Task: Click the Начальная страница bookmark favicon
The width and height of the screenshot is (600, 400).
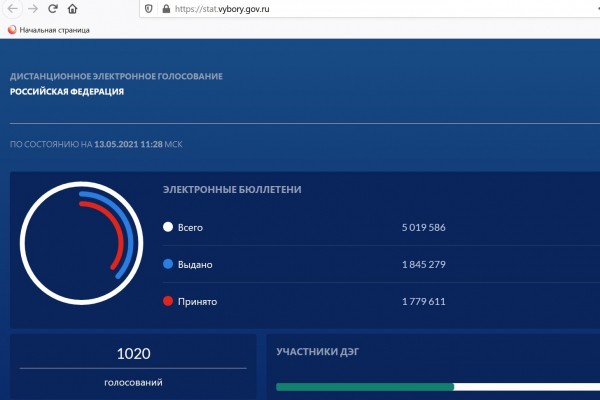Action: (x=12, y=30)
